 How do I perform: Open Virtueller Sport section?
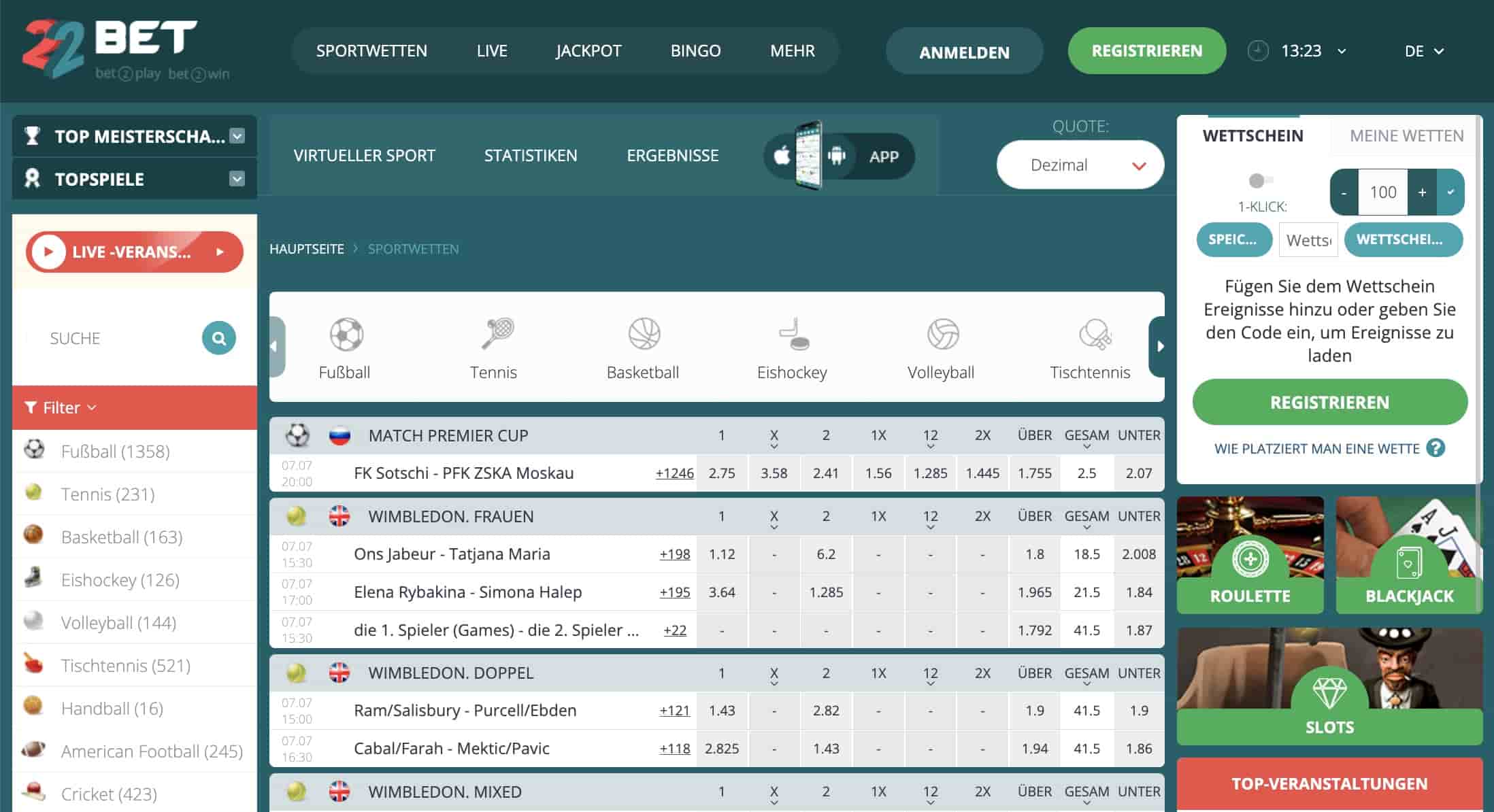364,156
